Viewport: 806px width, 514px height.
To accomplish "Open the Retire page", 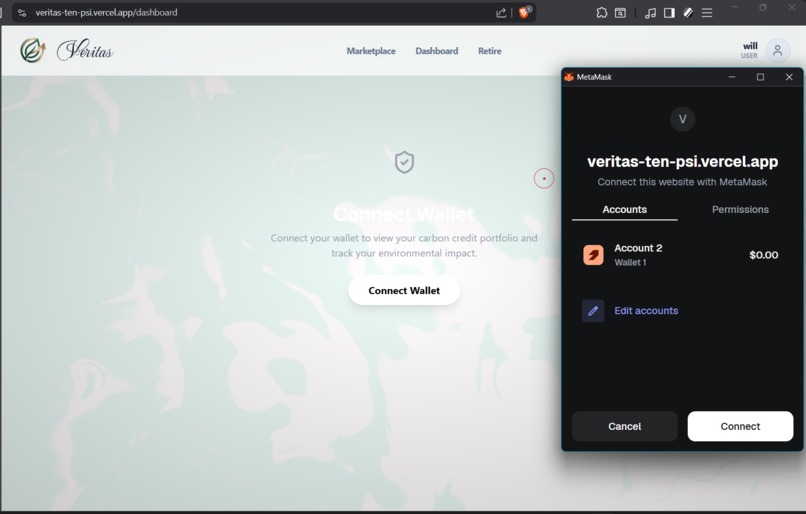I will coord(489,51).
